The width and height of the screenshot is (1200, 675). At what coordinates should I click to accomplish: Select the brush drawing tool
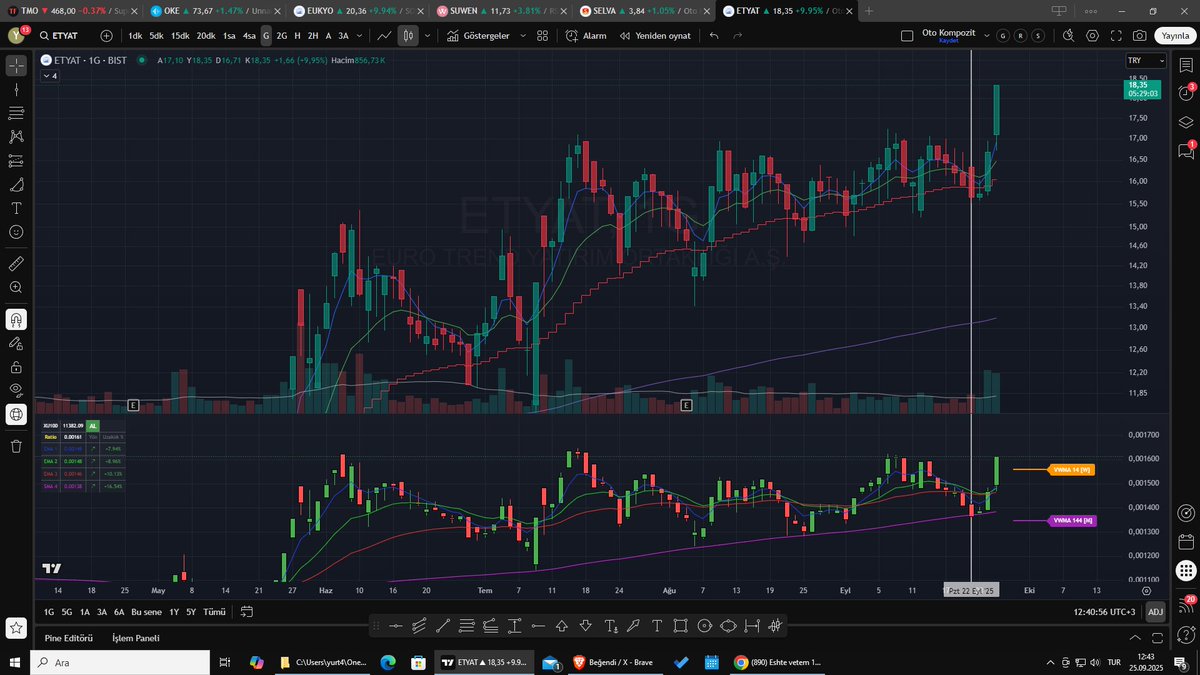coord(16,184)
